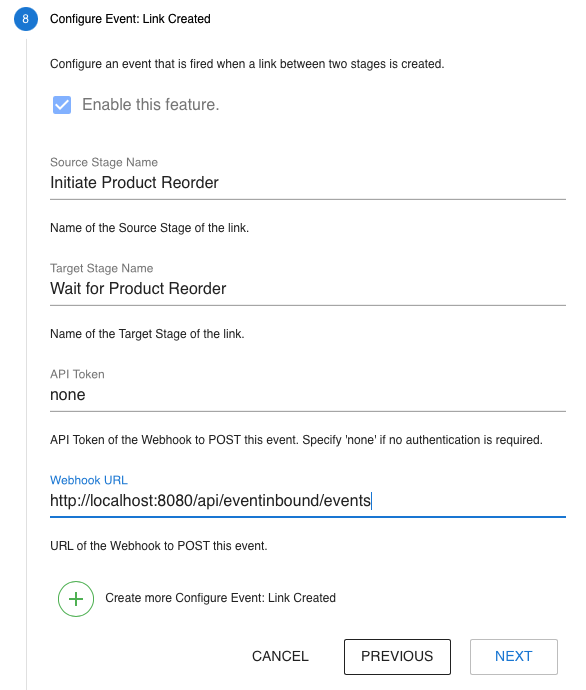Click the Source Stage Name label
586x690 pixels.
click(104, 162)
